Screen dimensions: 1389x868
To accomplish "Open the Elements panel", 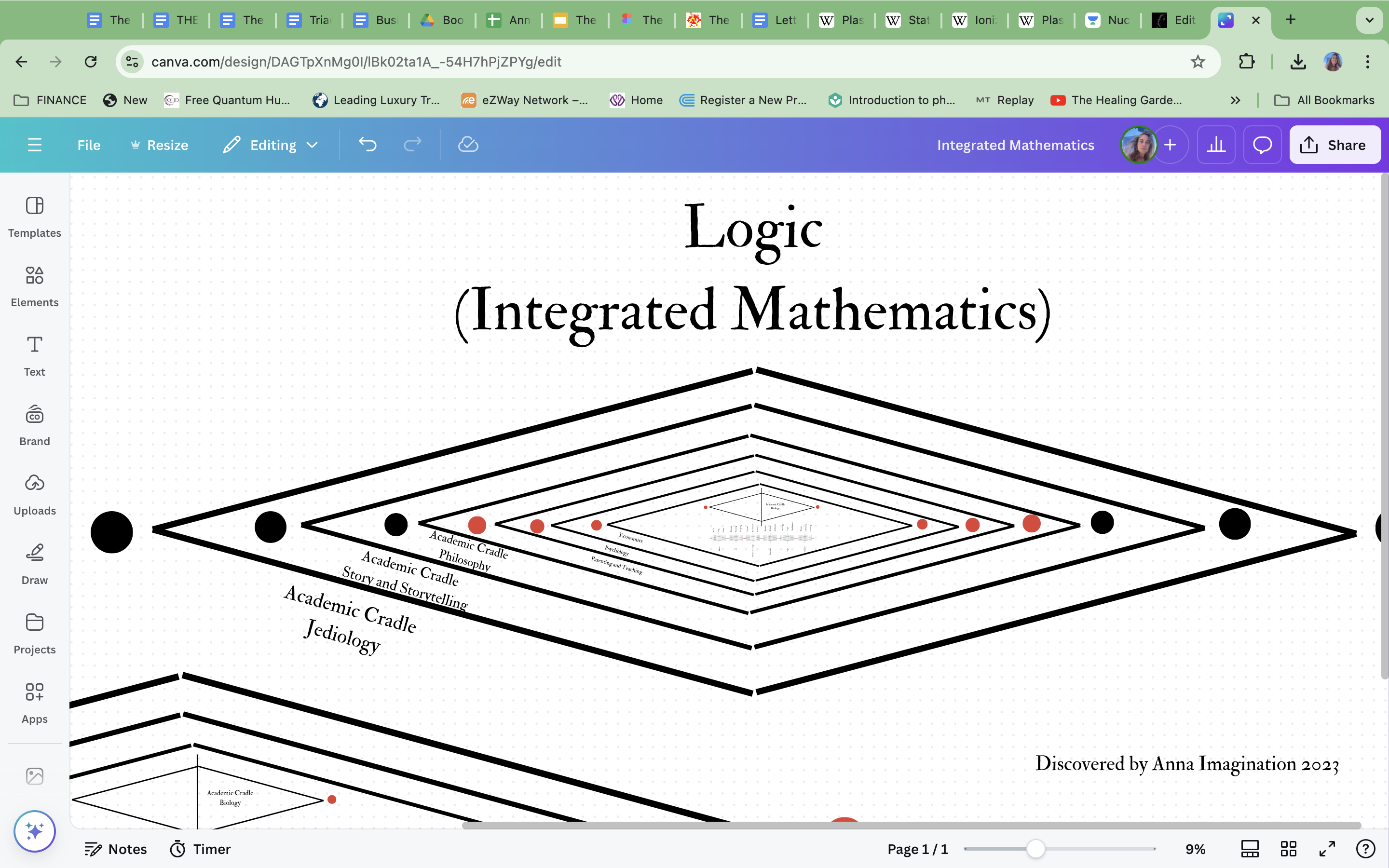I will (x=34, y=286).
